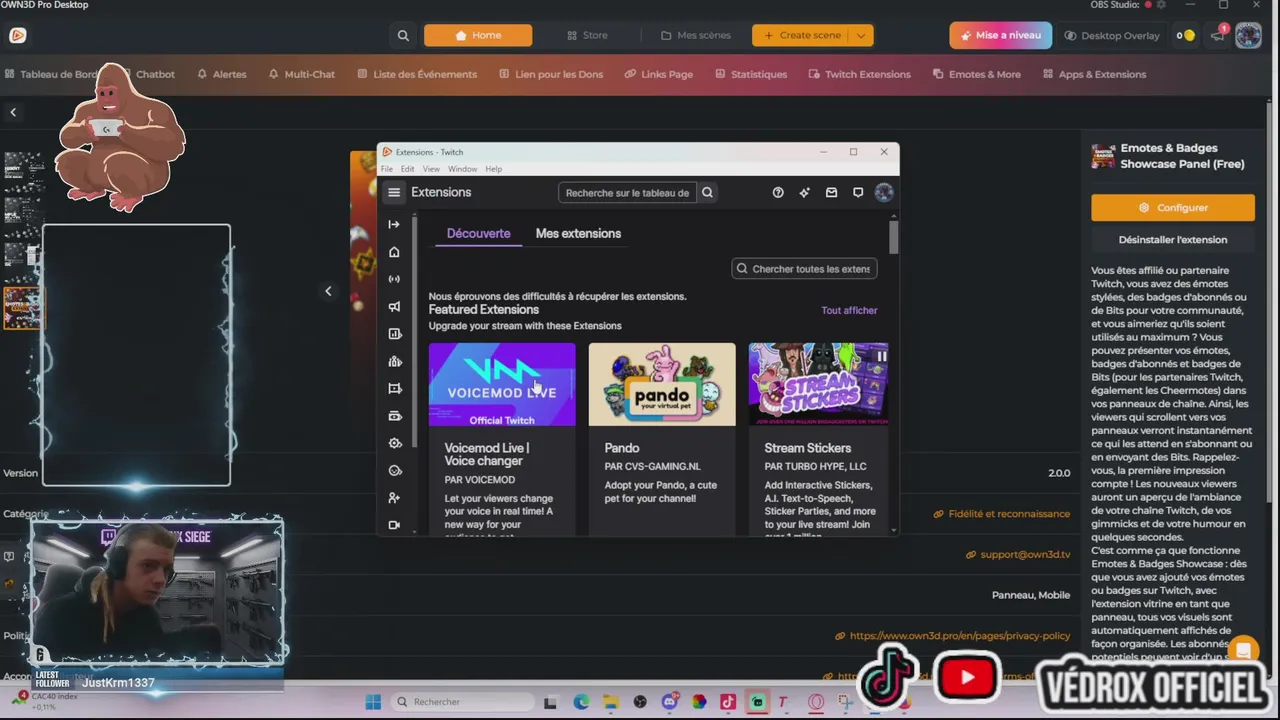Open the OWN3D profile avatar
Screen dimensions: 1280x720
point(1248,36)
